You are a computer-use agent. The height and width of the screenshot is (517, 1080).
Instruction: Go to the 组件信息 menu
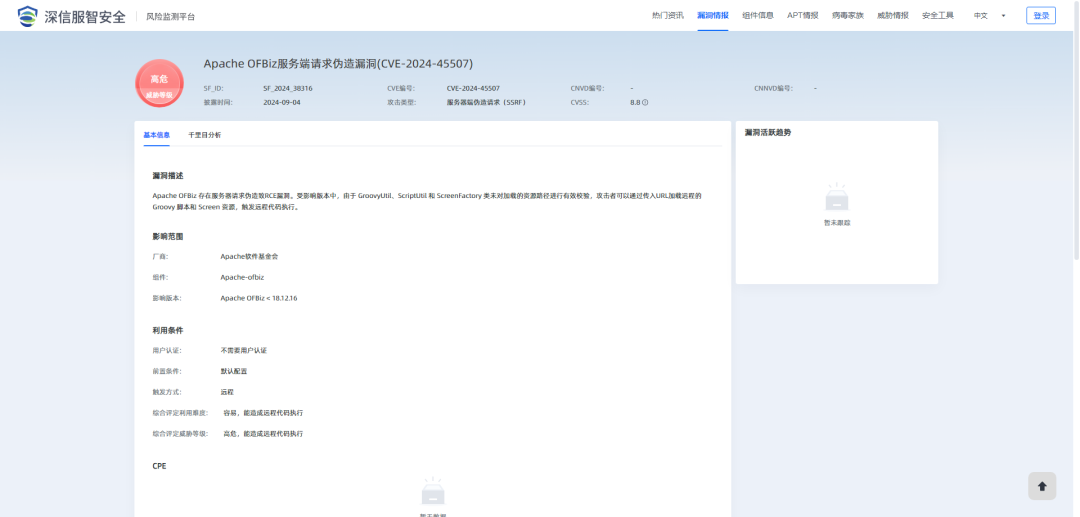[x=758, y=16]
